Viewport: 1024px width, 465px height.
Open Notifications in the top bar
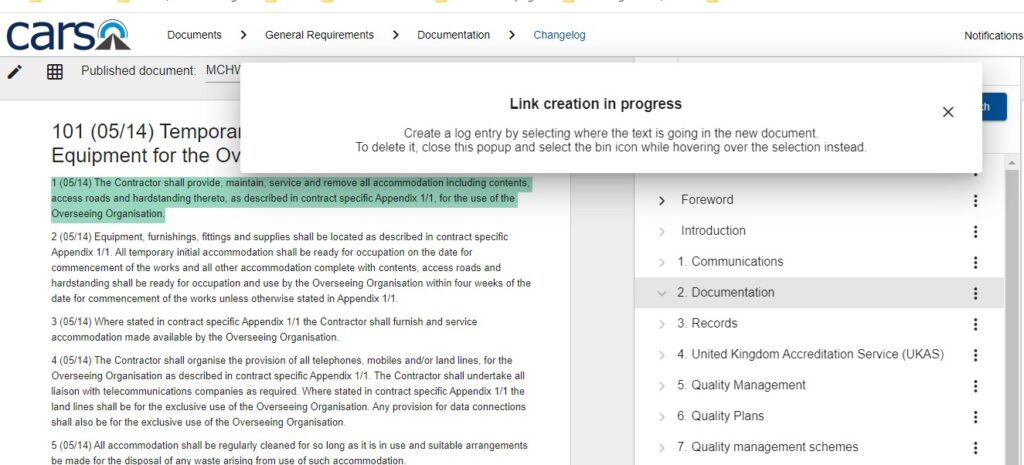992,35
